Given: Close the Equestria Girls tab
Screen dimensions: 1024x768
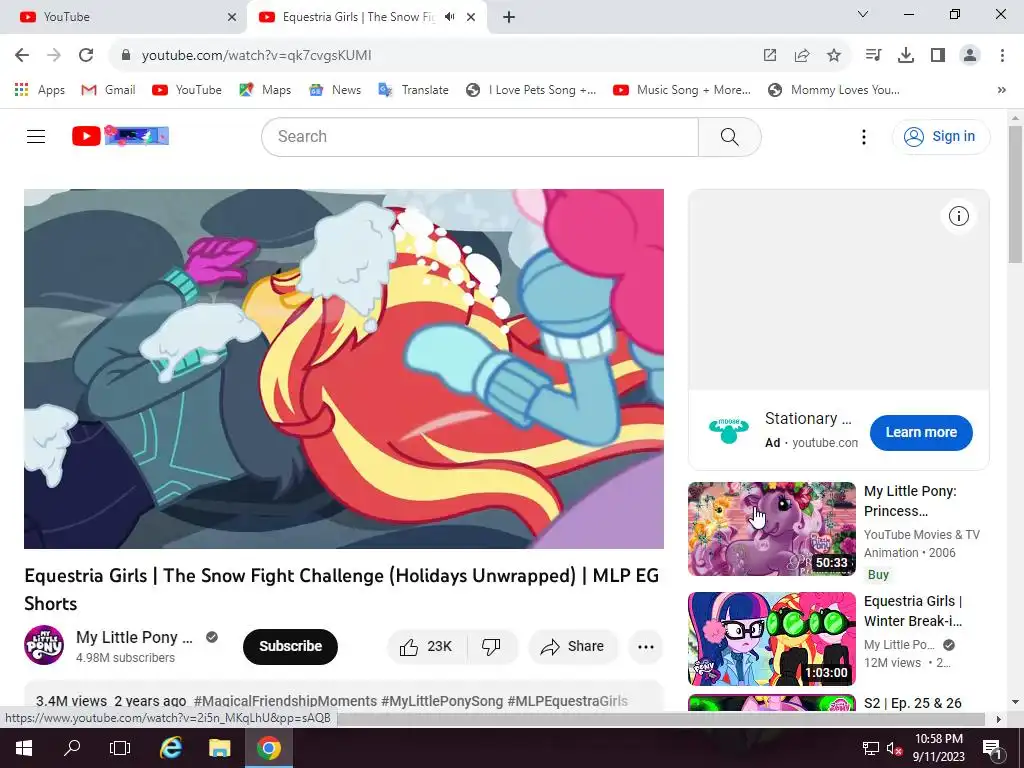Looking at the screenshot, I should (x=471, y=18).
